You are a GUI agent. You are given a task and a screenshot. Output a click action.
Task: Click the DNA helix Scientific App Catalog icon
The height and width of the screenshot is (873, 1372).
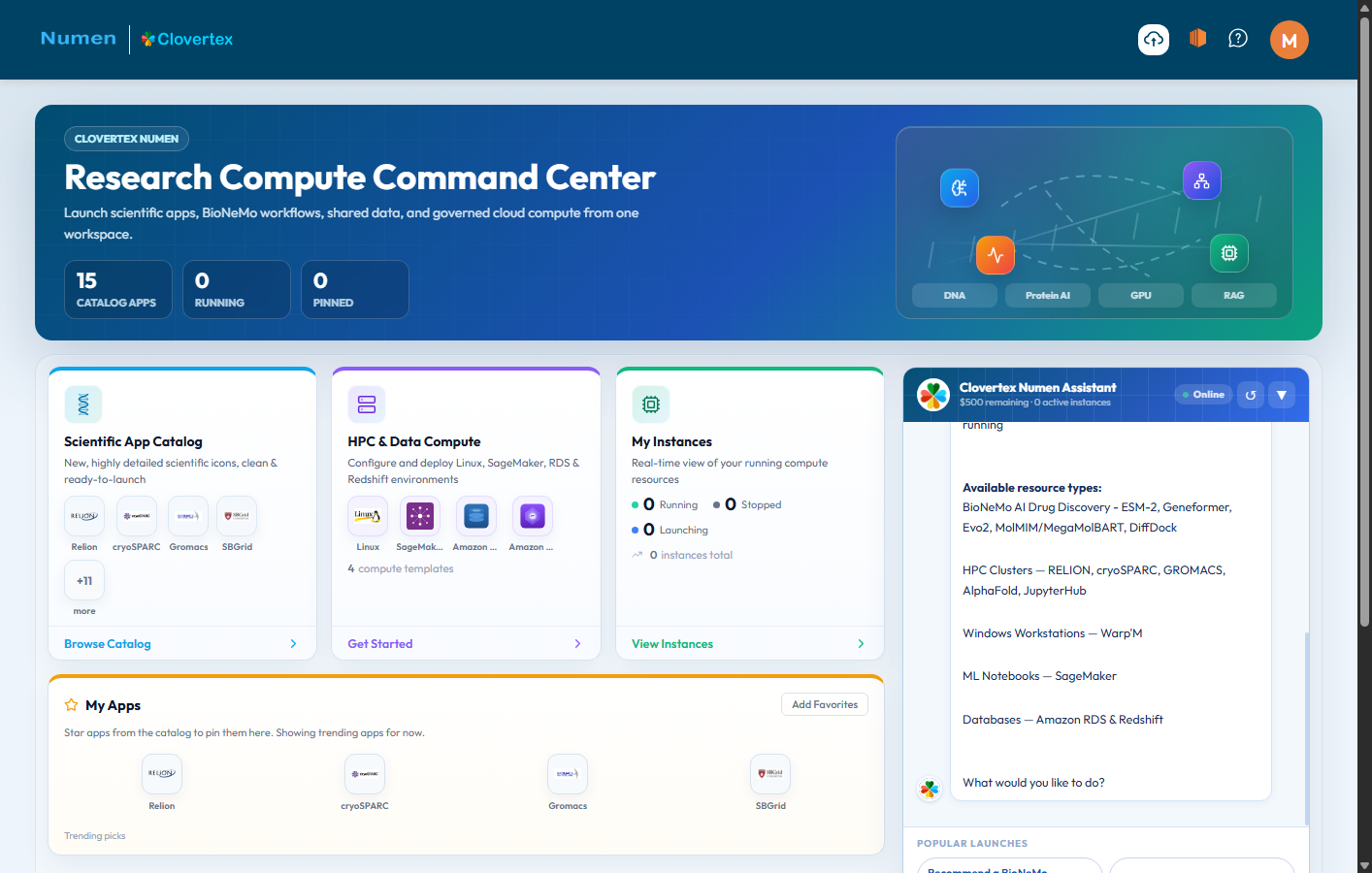coord(83,404)
